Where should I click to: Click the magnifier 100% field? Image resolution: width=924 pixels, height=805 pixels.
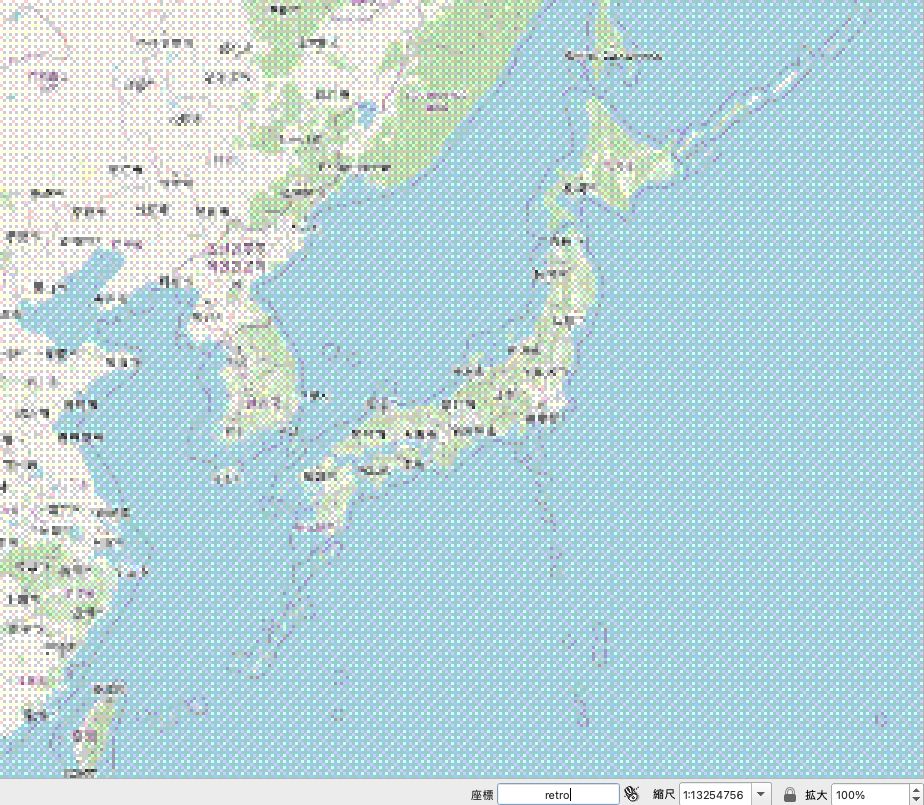pyautogui.click(x=869, y=794)
